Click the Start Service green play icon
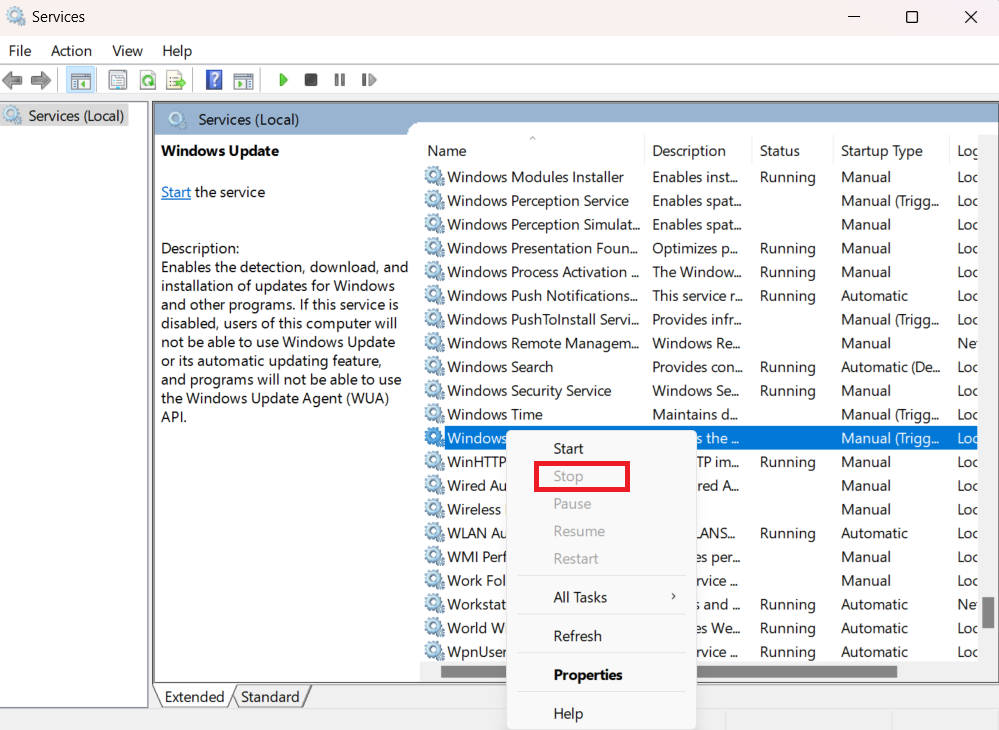The image size is (999, 730). tap(284, 80)
